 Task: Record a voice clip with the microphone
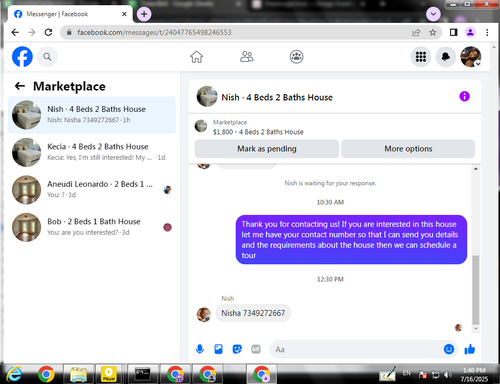point(200,349)
